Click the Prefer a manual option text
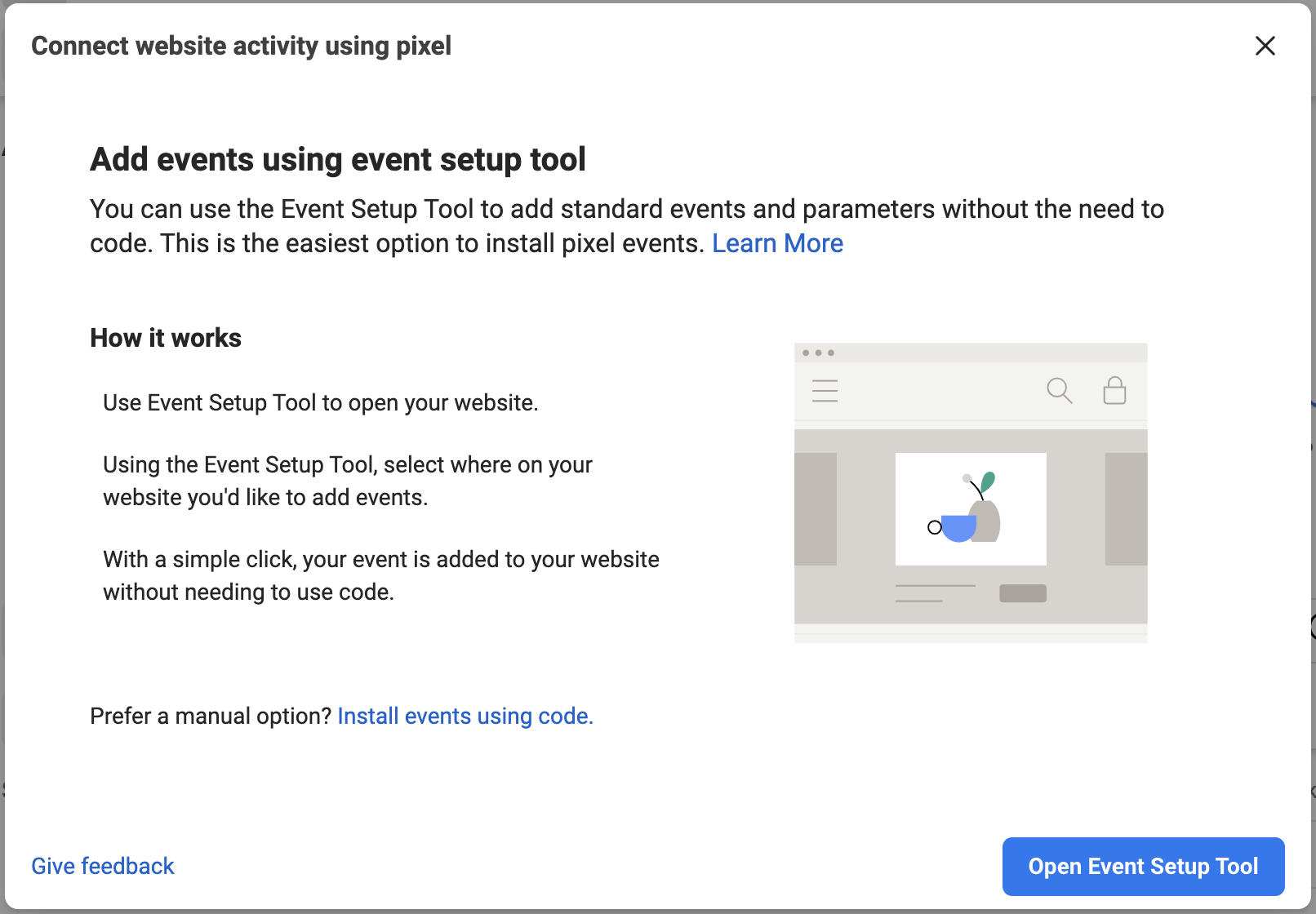The image size is (1316, 914). point(211,716)
